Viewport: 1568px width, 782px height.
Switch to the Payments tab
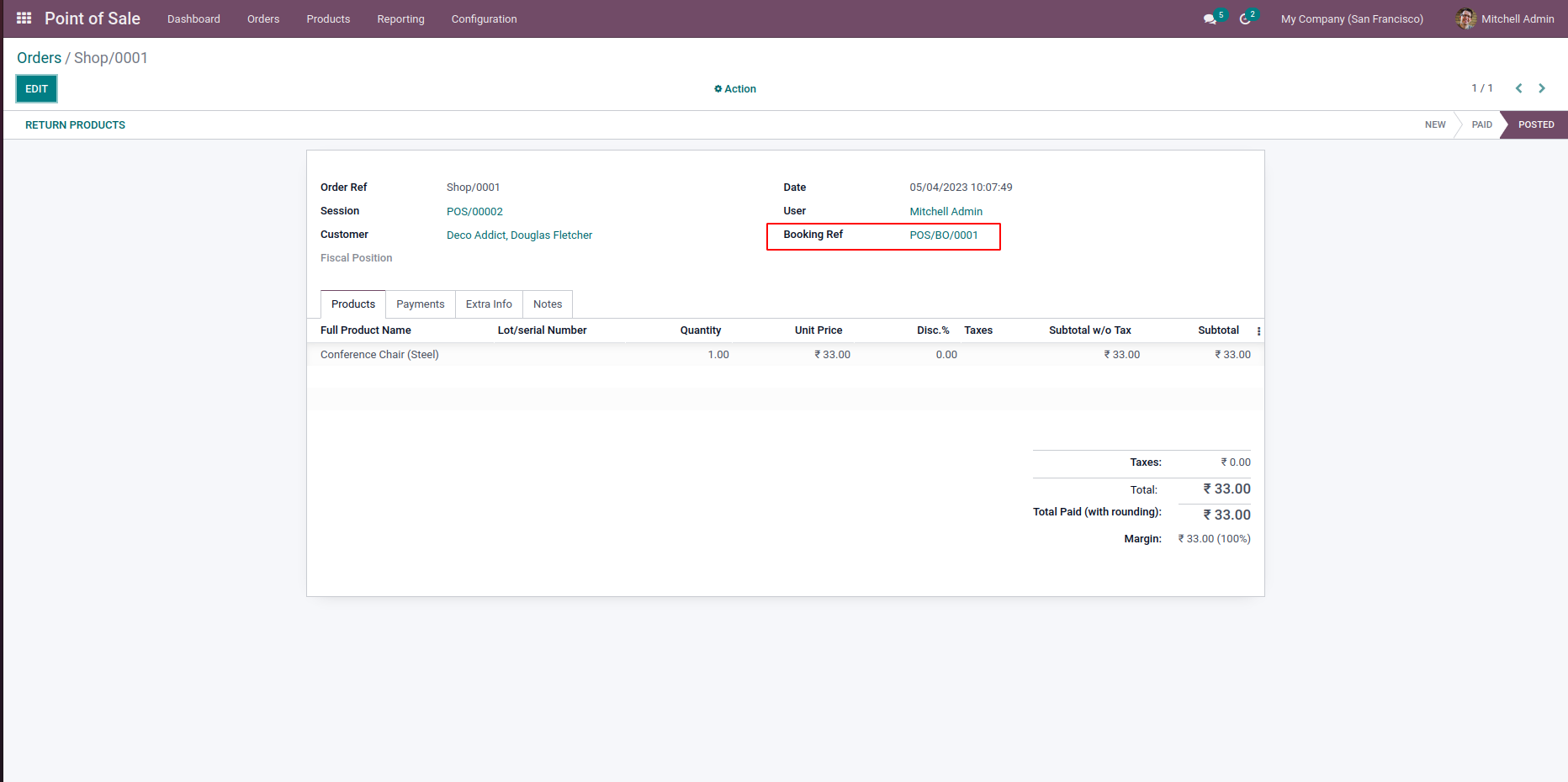tap(420, 304)
